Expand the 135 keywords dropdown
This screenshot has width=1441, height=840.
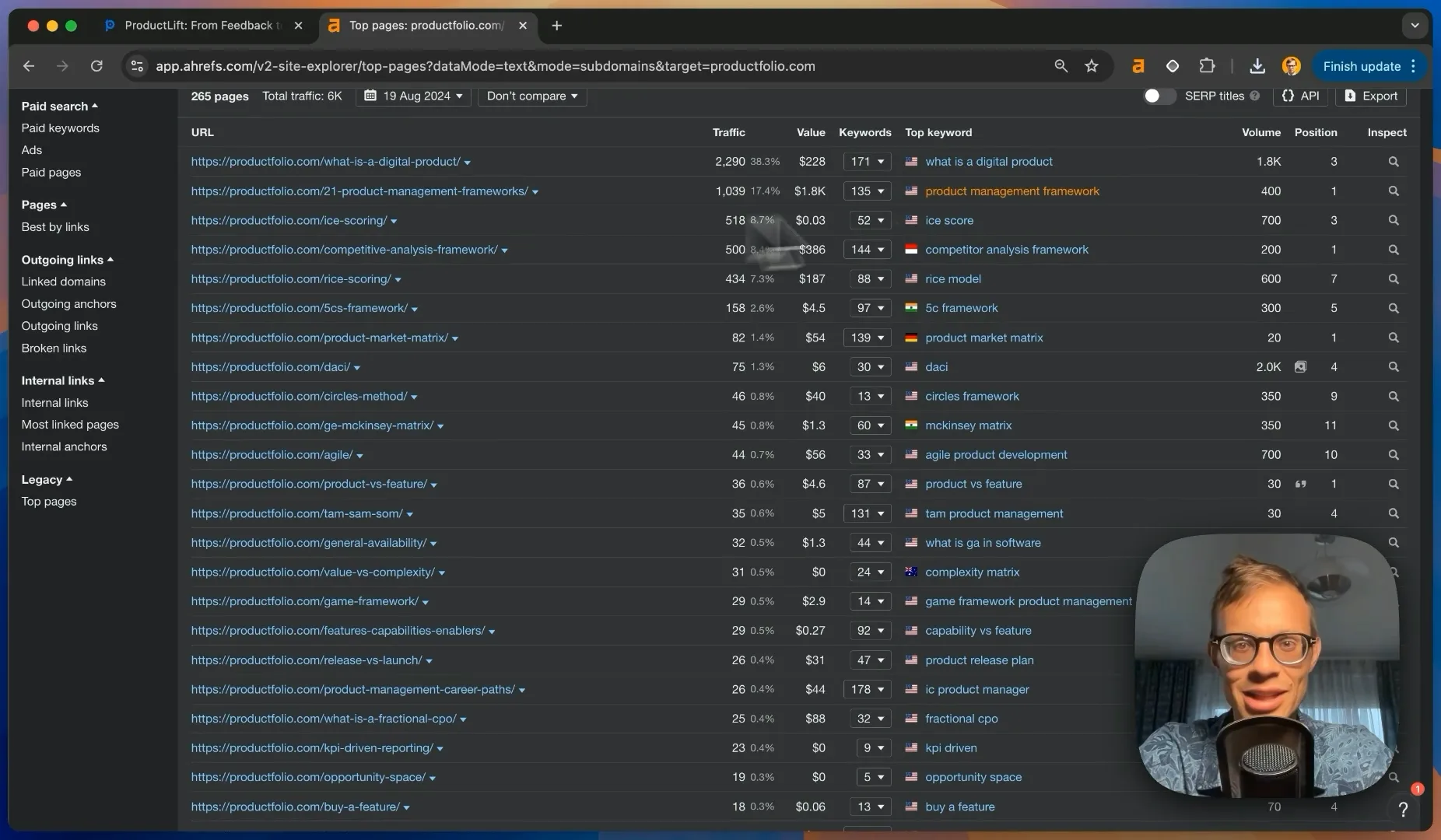(867, 191)
